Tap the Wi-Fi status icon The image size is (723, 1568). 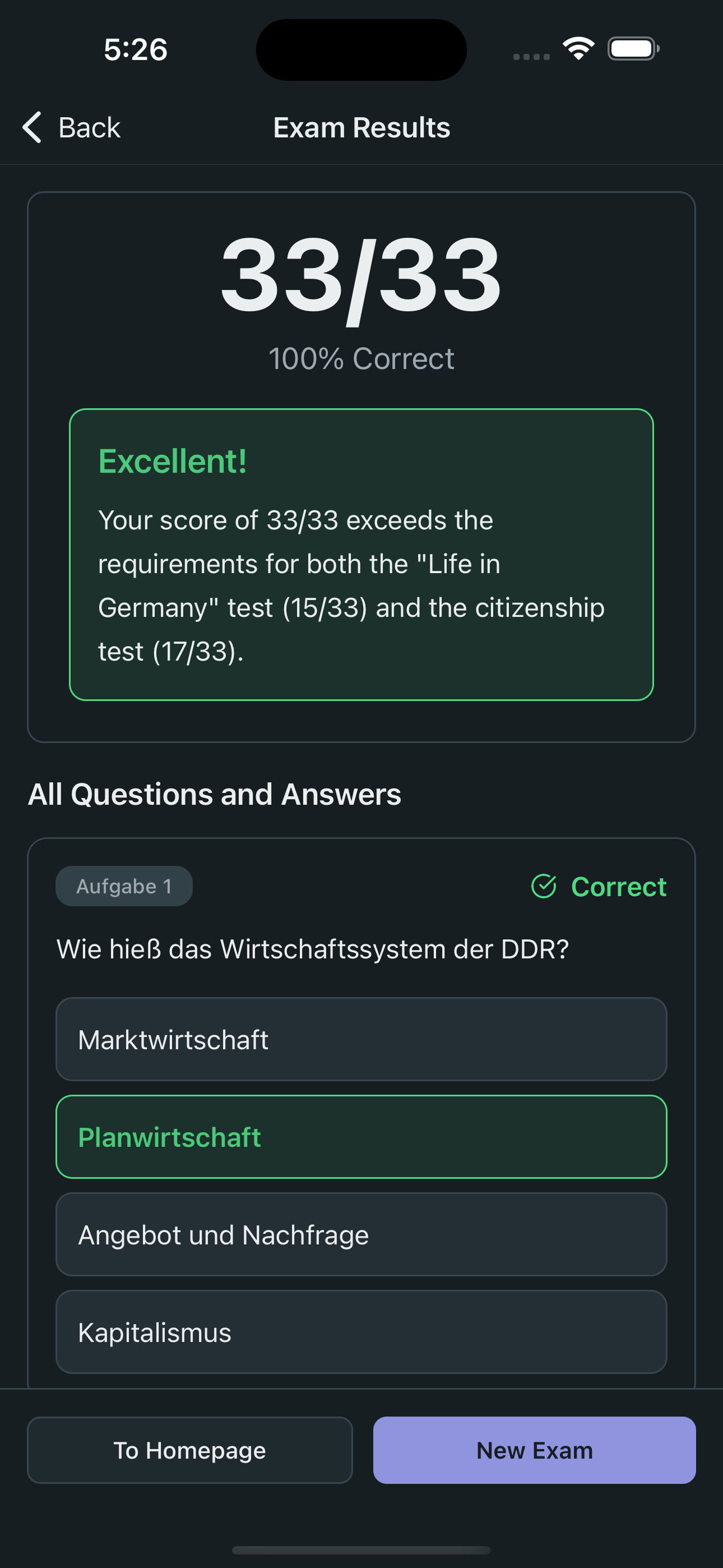tap(578, 49)
